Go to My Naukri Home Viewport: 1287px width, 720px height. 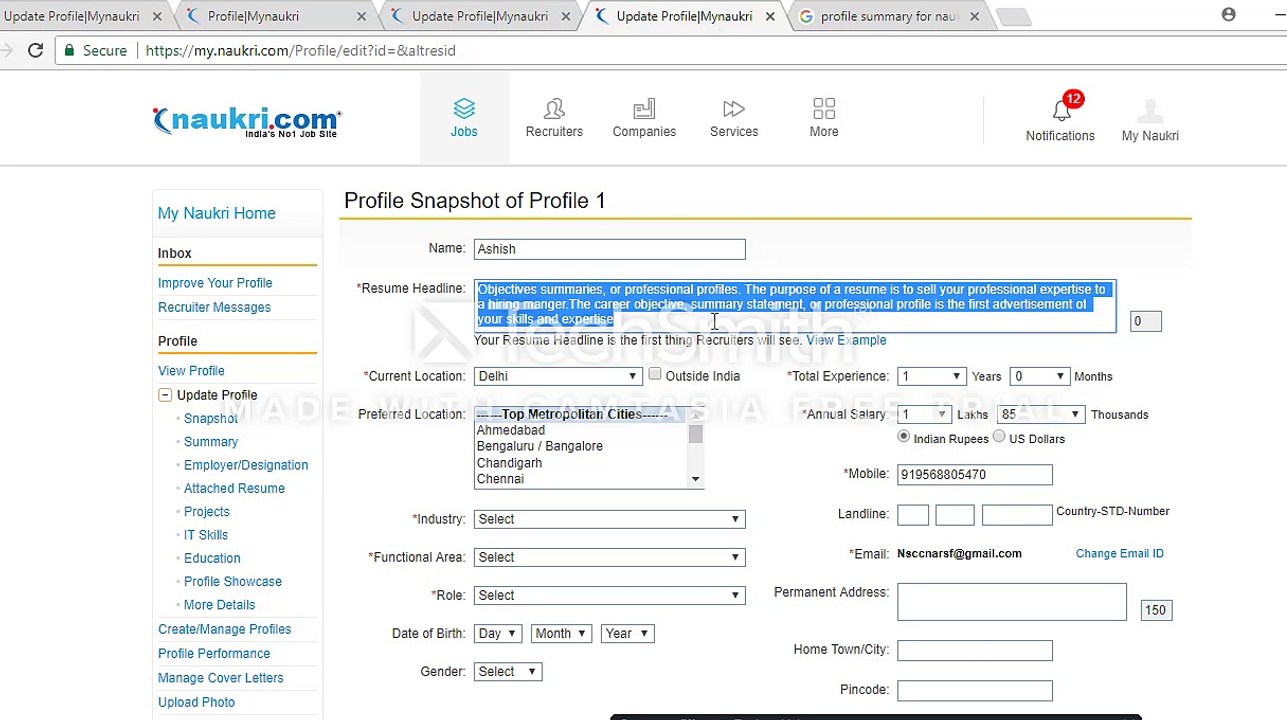tap(217, 213)
